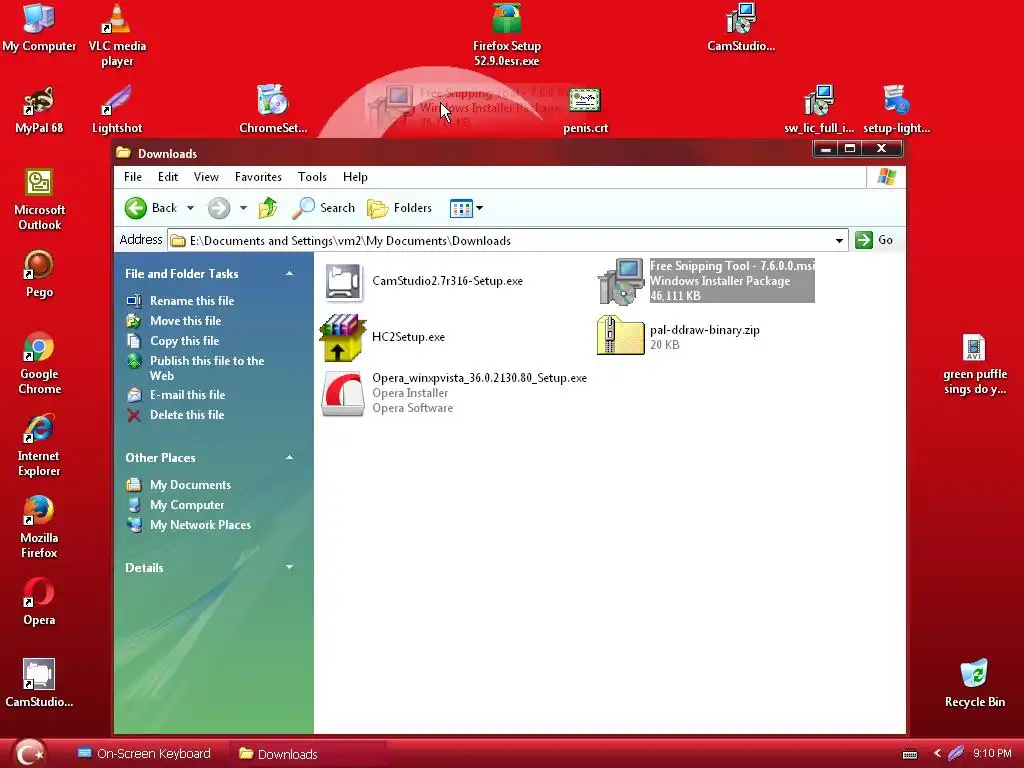
Task: Select Firefox Setup 52.9.0esr.exe on desktop
Action: click(507, 35)
